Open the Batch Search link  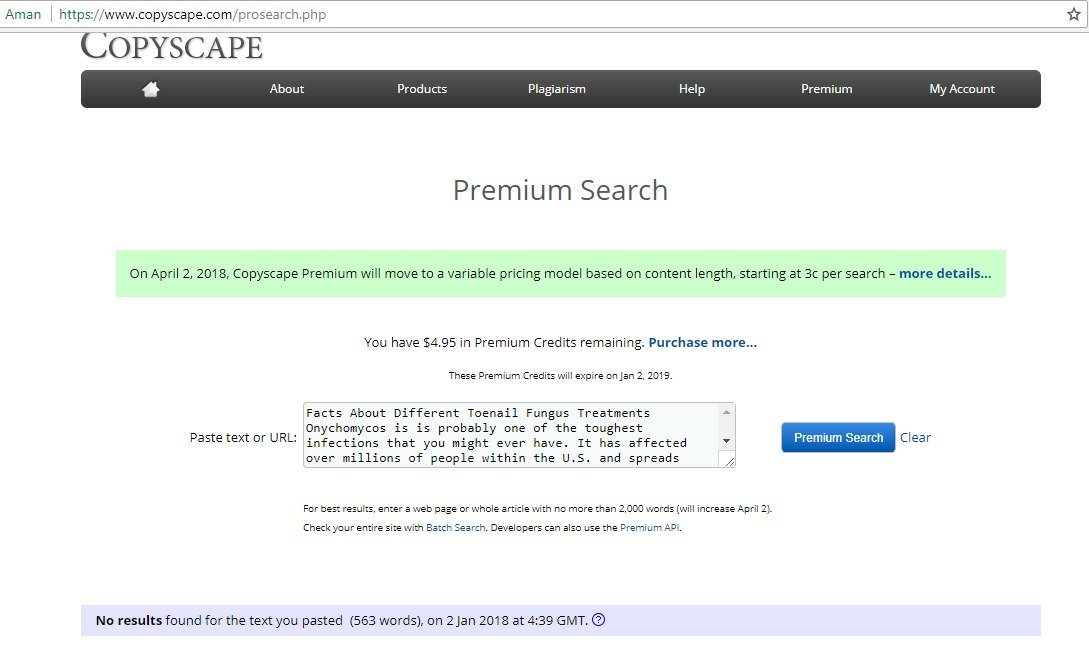[x=456, y=528]
